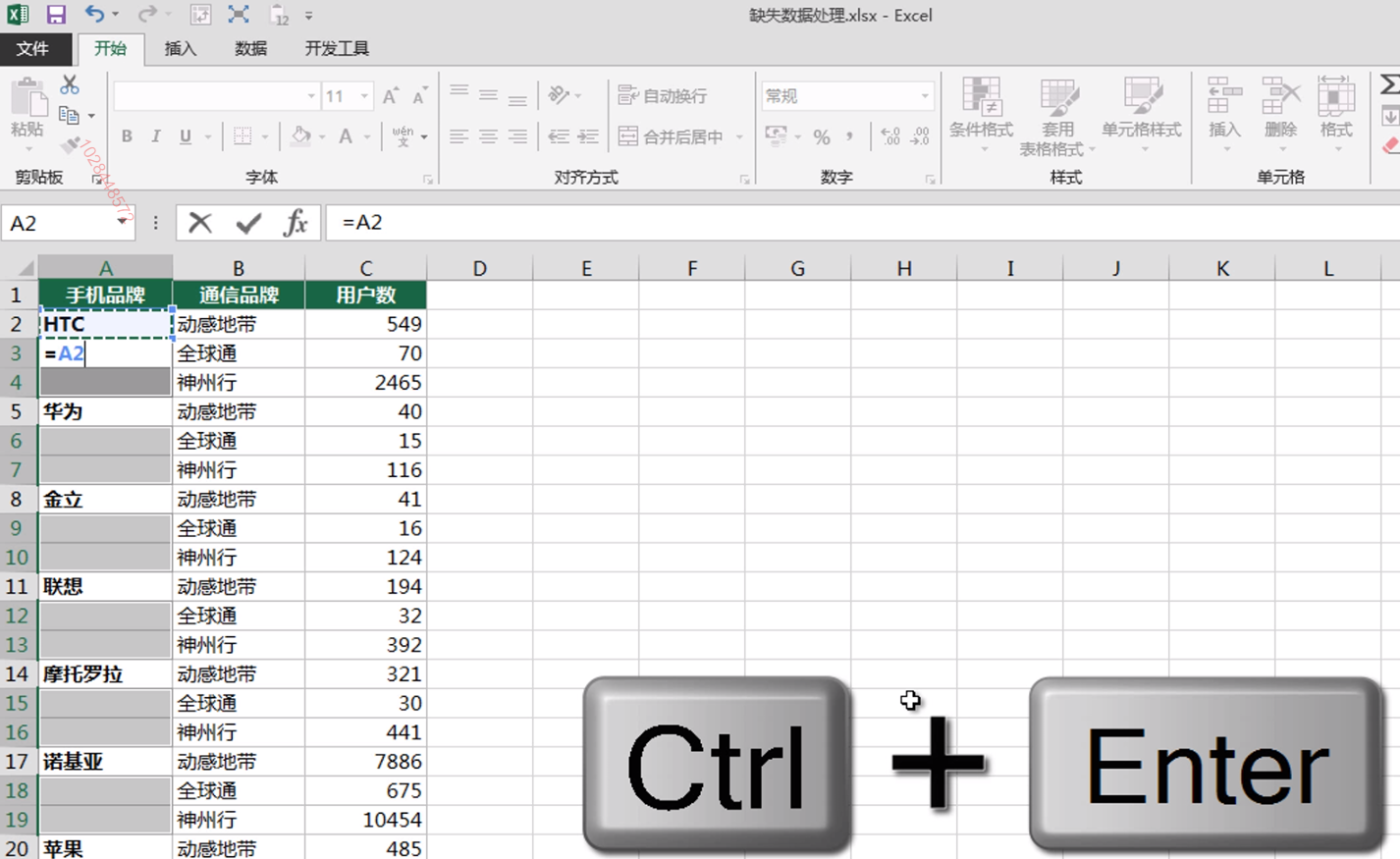The height and width of the screenshot is (859, 1400).
Task: Toggle italic formatting
Action: pyautogui.click(x=155, y=136)
